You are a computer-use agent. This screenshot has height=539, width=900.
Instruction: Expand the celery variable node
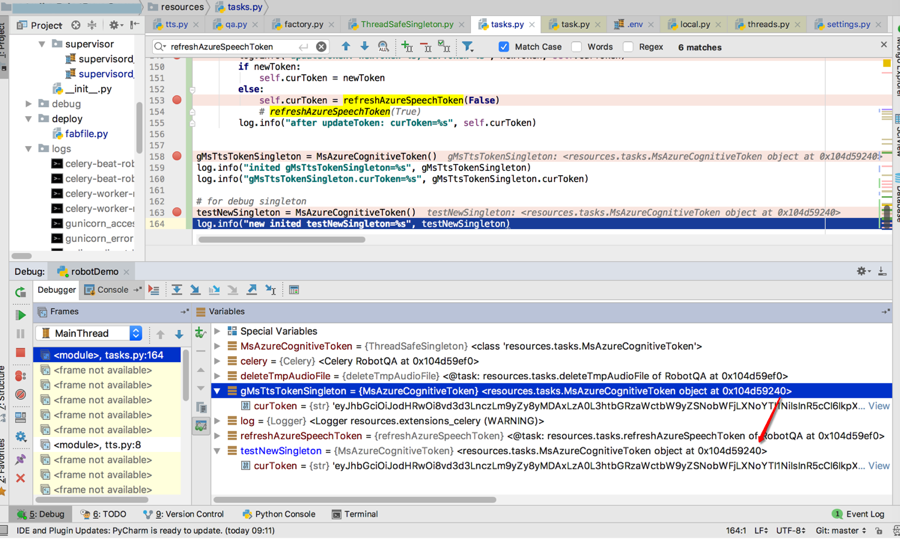pyautogui.click(x=218, y=361)
